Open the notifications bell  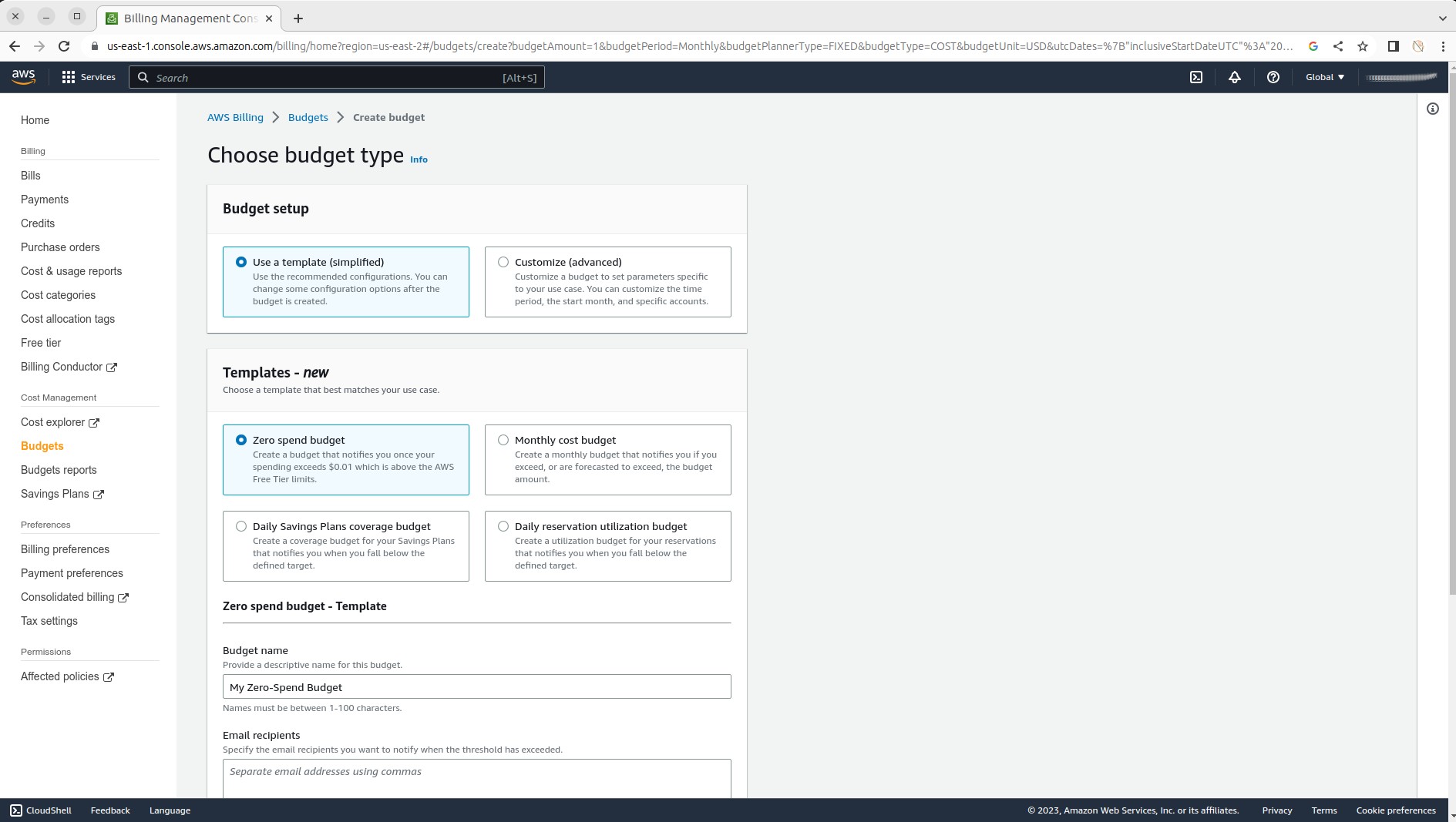point(1235,77)
